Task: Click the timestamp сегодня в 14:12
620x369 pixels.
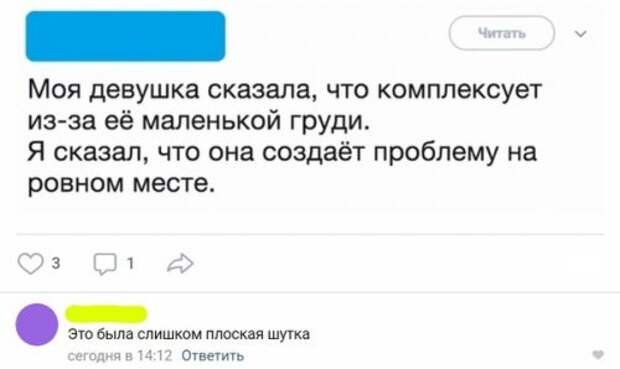Action: click(x=120, y=356)
